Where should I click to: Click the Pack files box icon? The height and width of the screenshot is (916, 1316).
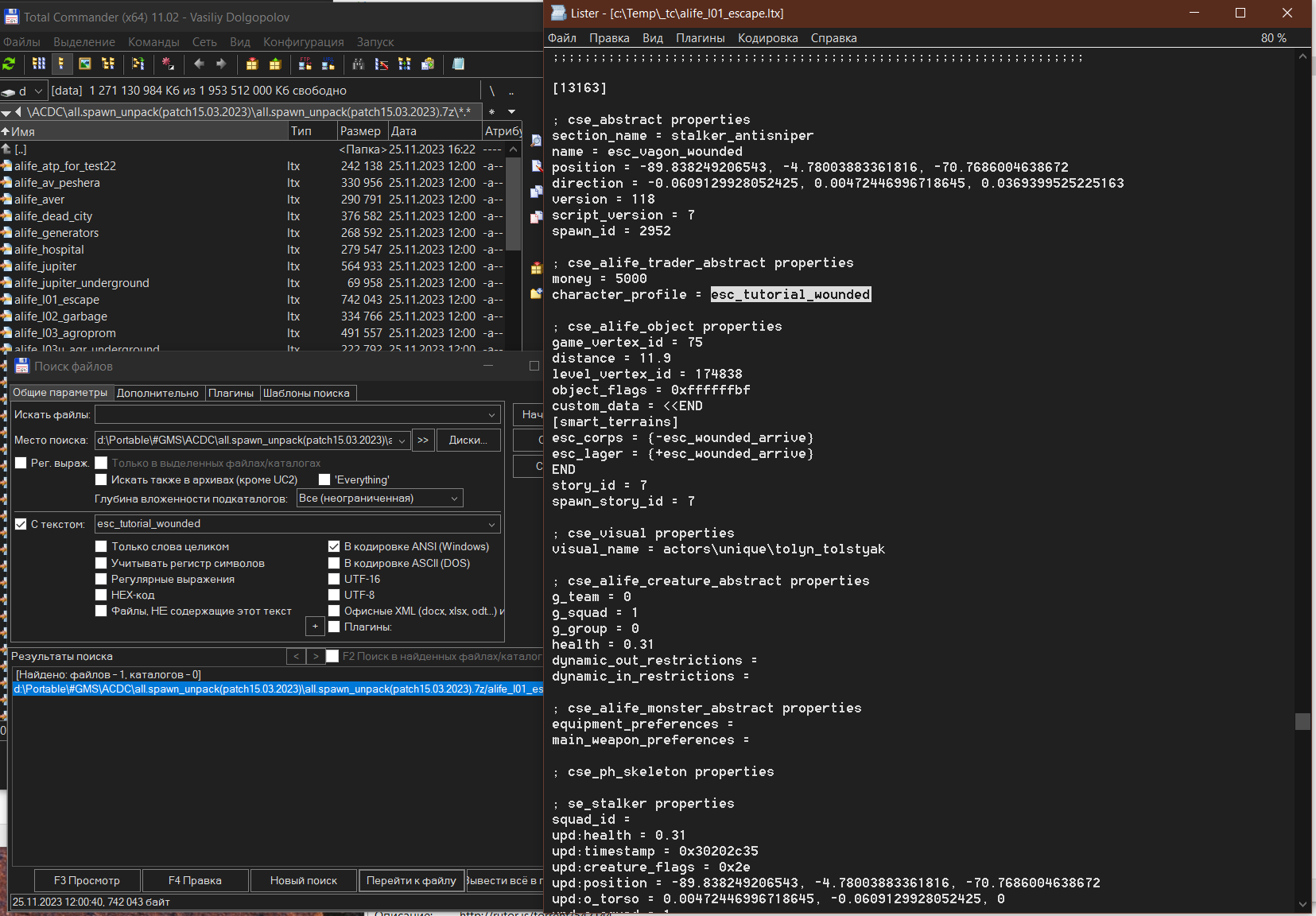[x=252, y=64]
